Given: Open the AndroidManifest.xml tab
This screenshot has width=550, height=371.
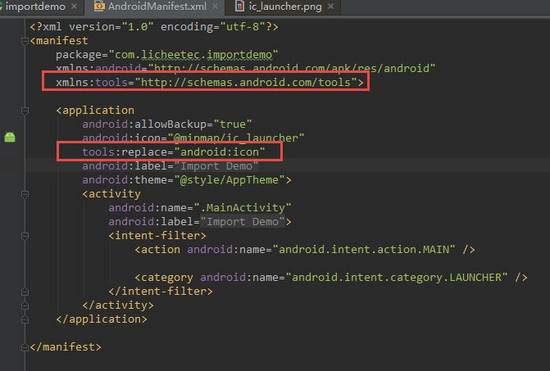Looking at the screenshot, I should pyautogui.click(x=157, y=6).
